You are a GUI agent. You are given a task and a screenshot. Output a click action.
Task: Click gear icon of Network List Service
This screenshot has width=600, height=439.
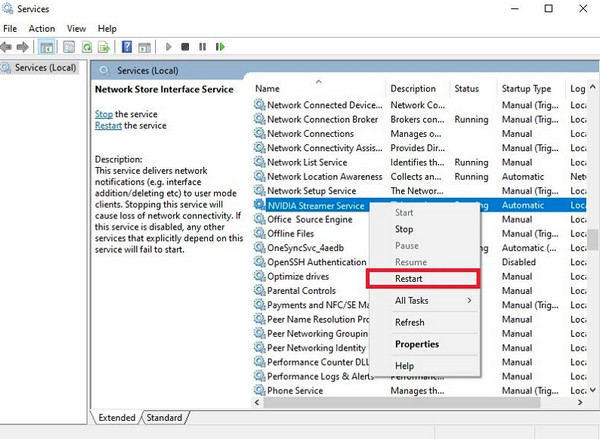tap(259, 162)
